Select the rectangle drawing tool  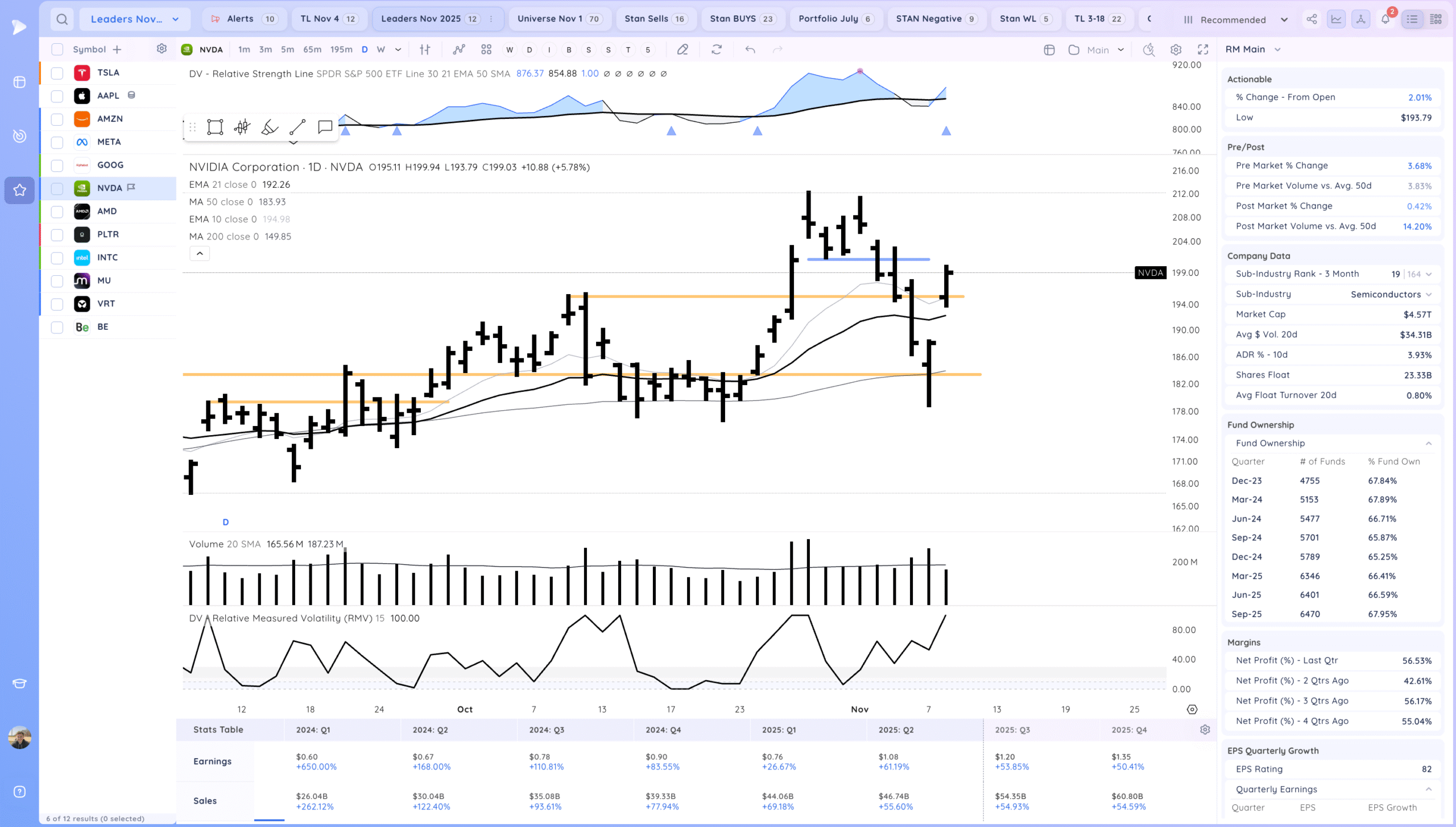tap(215, 127)
